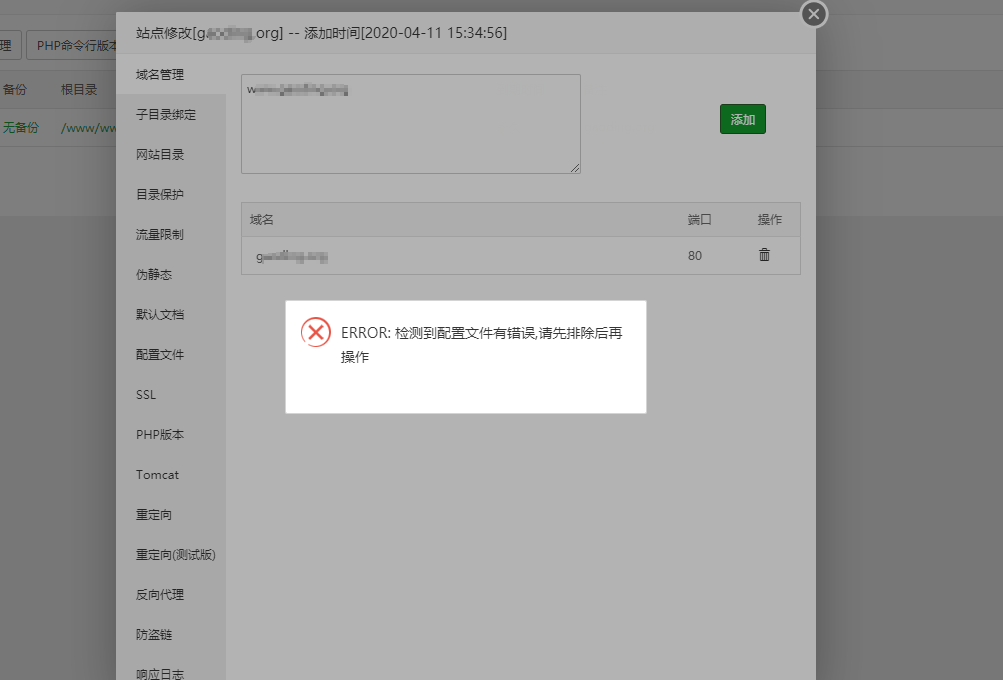Open the PHP版本 tab
1003x680 pixels.
(160, 434)
